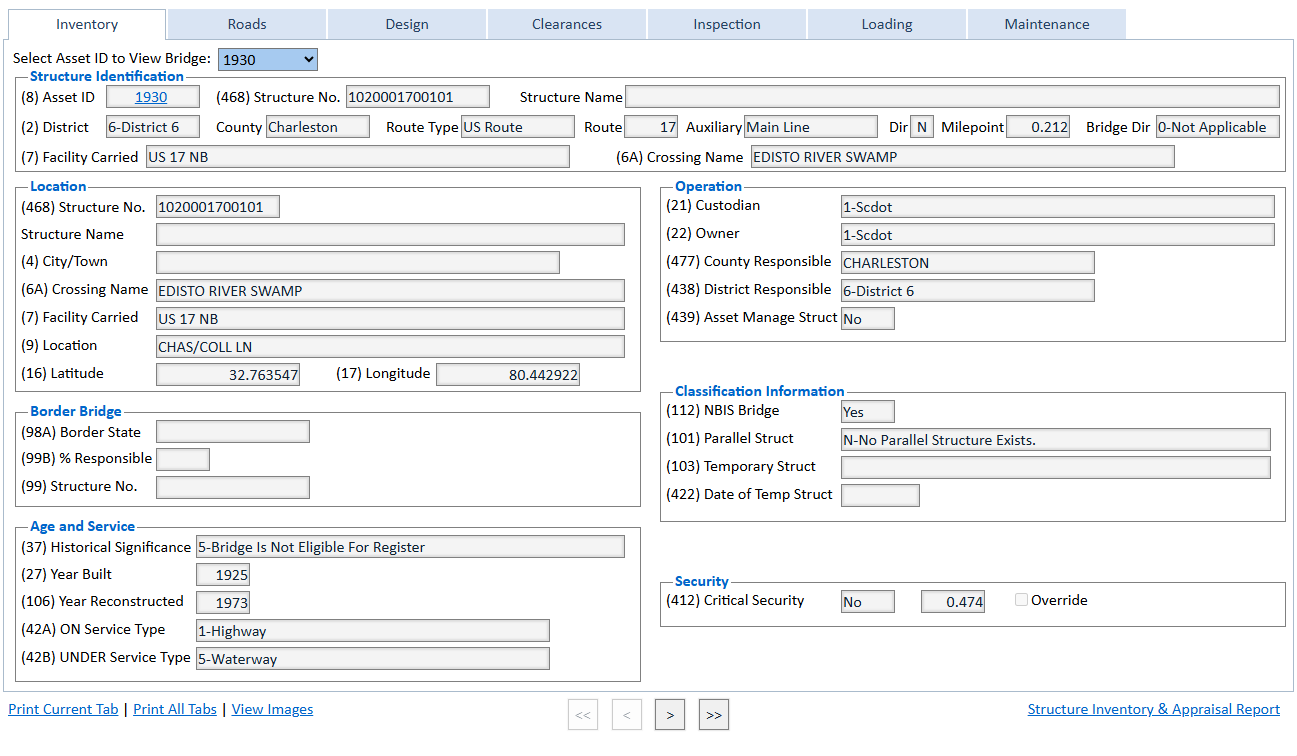Image resolution: width=1297 pixels, height=756 pixels.
Task: Click the top Structure Name field
Action: 952,97
